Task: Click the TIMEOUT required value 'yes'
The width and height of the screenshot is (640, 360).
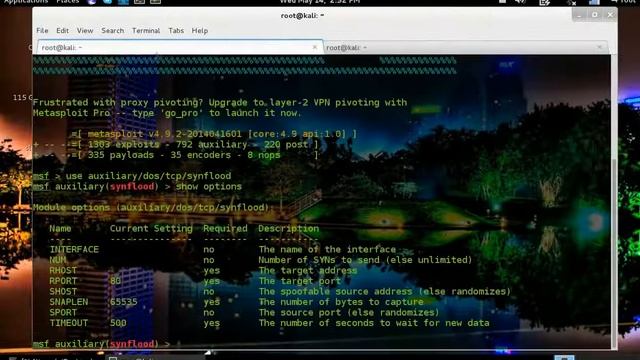Action: coord(212,323)
